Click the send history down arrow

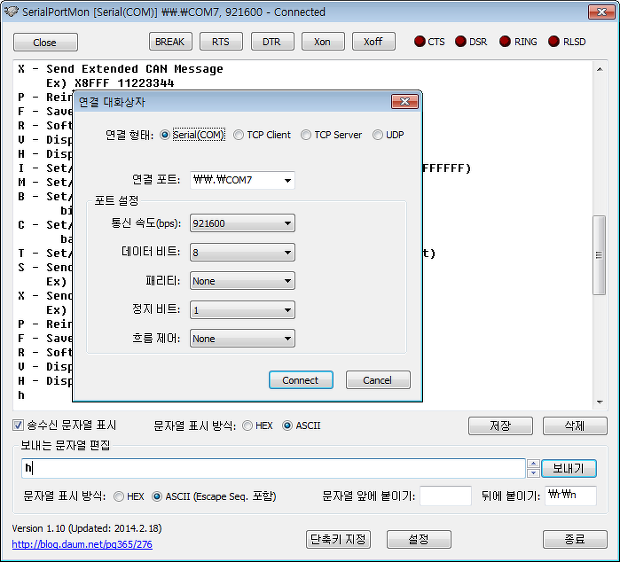point(533,473)
